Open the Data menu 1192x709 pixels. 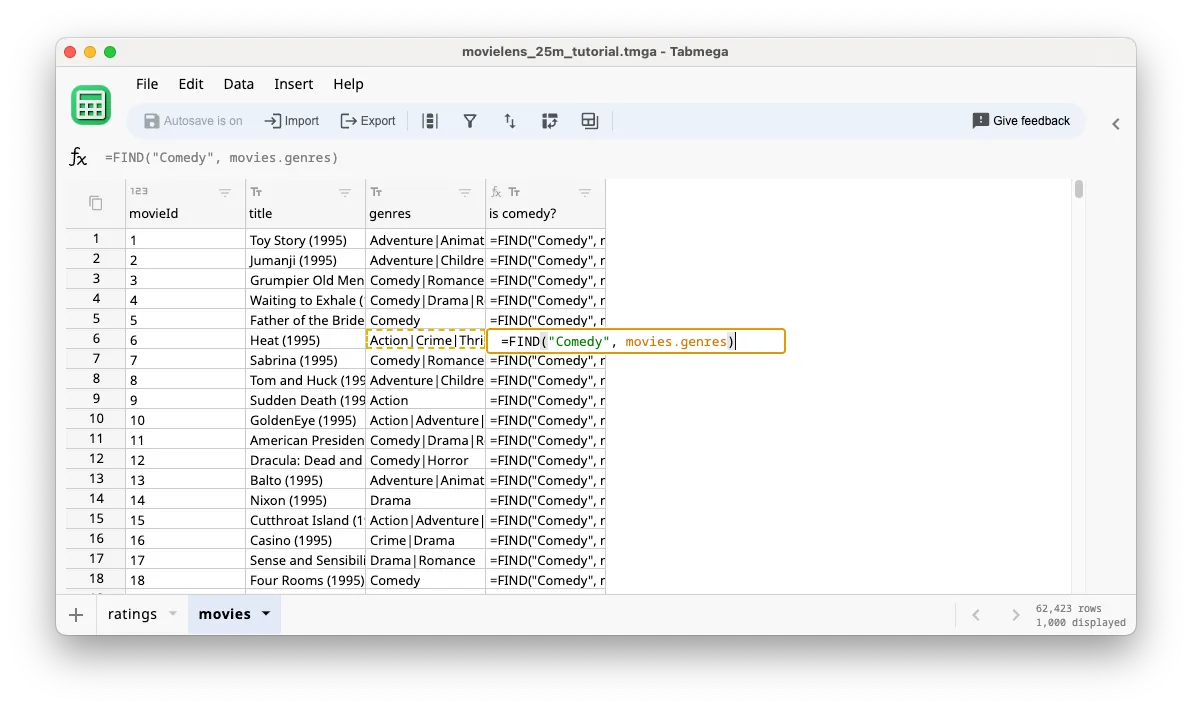(238, 84)
